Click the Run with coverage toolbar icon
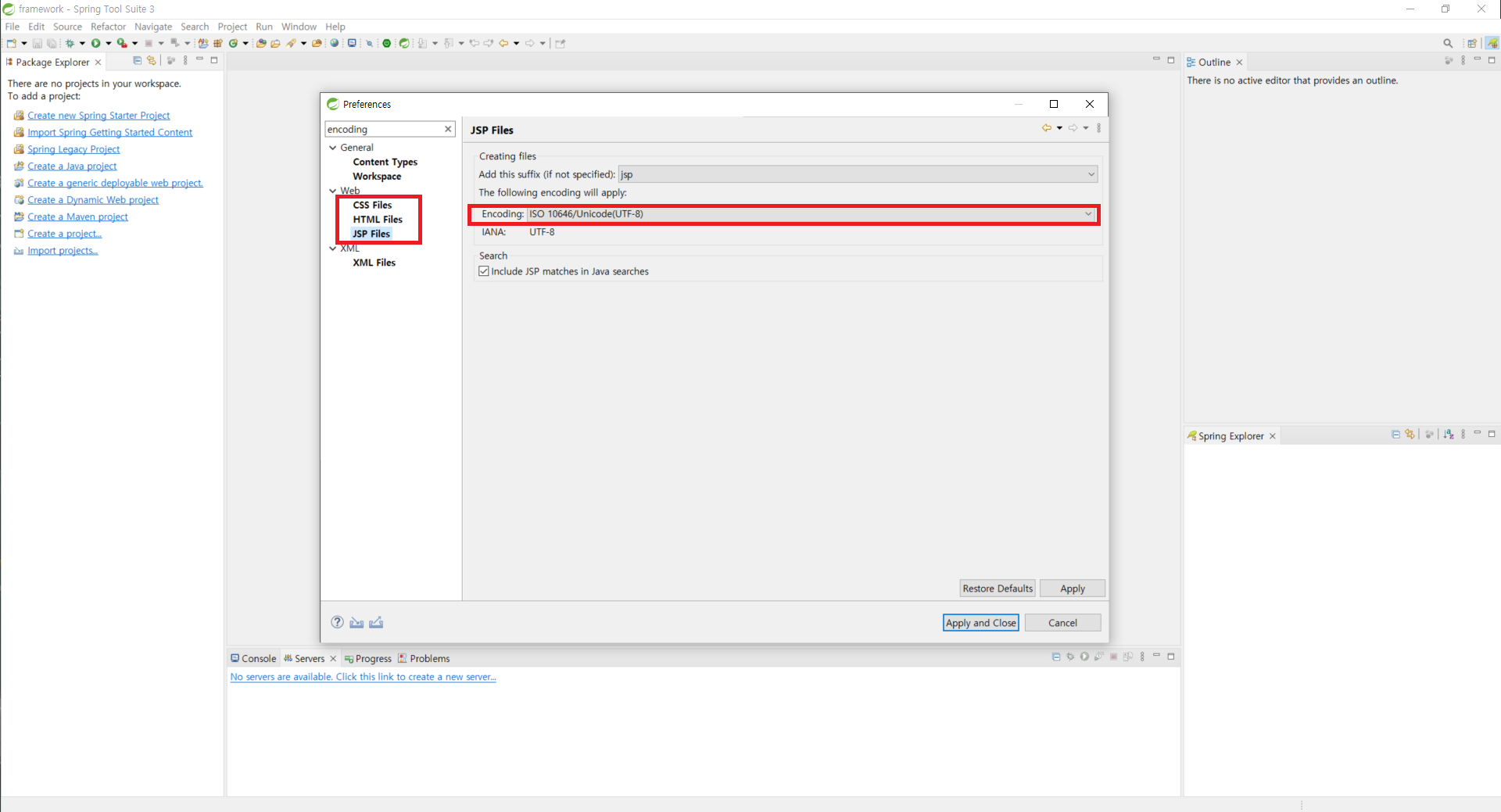 (x=122, y=43)
